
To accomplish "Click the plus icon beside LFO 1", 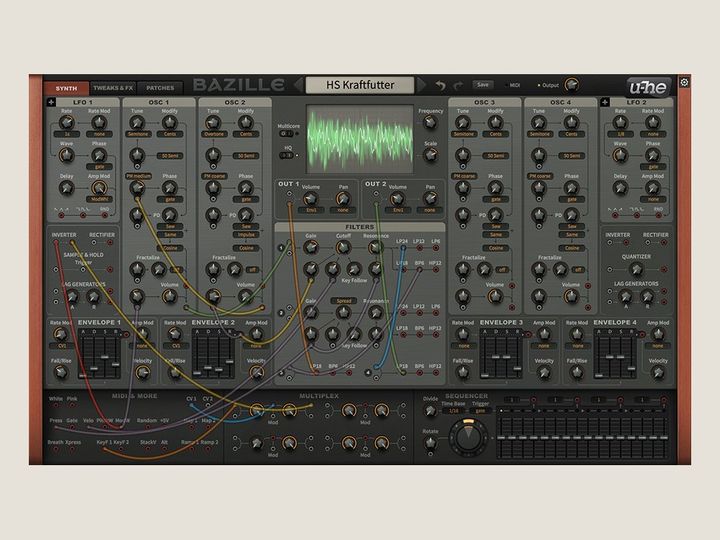I will pyautogui.click(x=51, y=102).
